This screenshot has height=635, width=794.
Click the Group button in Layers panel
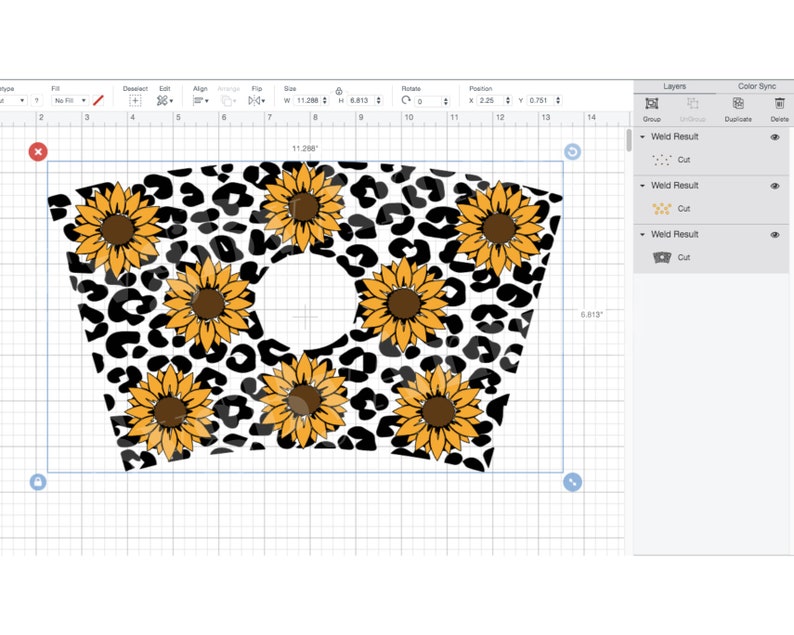coord(652,109)
